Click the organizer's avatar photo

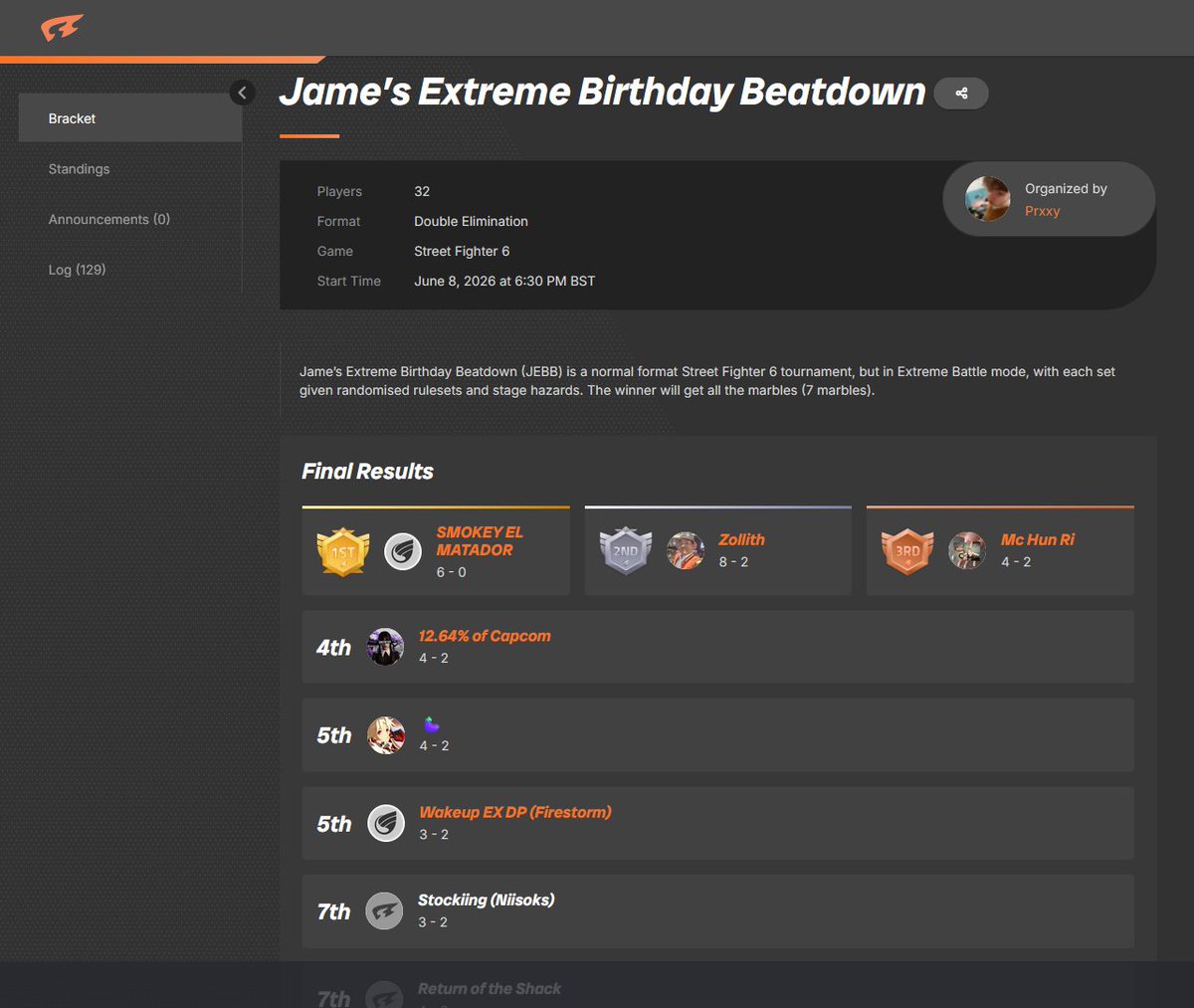point(987,199)
